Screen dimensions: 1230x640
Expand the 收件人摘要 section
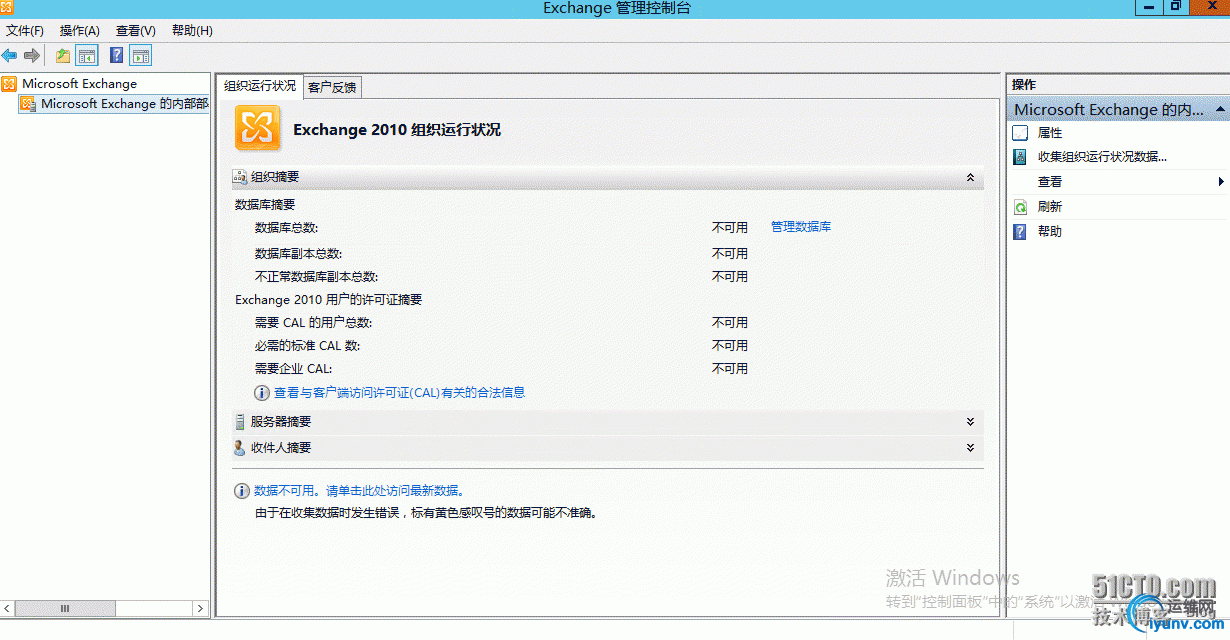click(969, 447)
